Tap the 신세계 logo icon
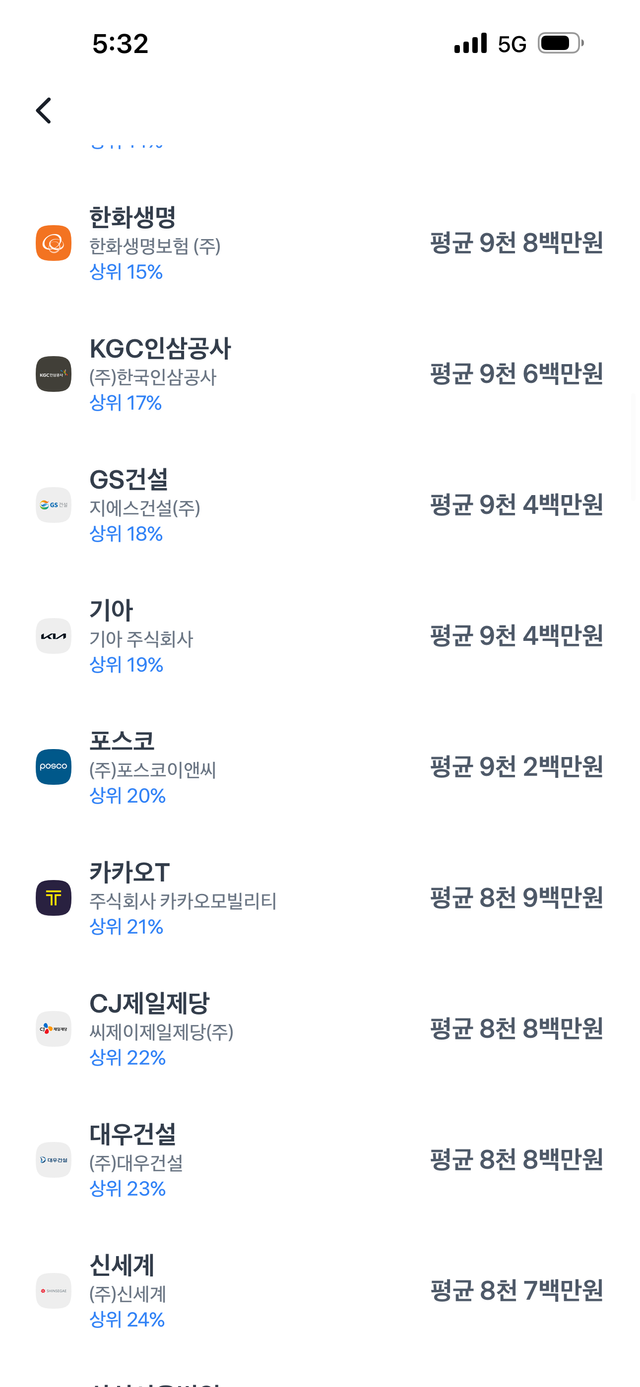Viewport: 640px width, 1387px height. point(54,1291)
